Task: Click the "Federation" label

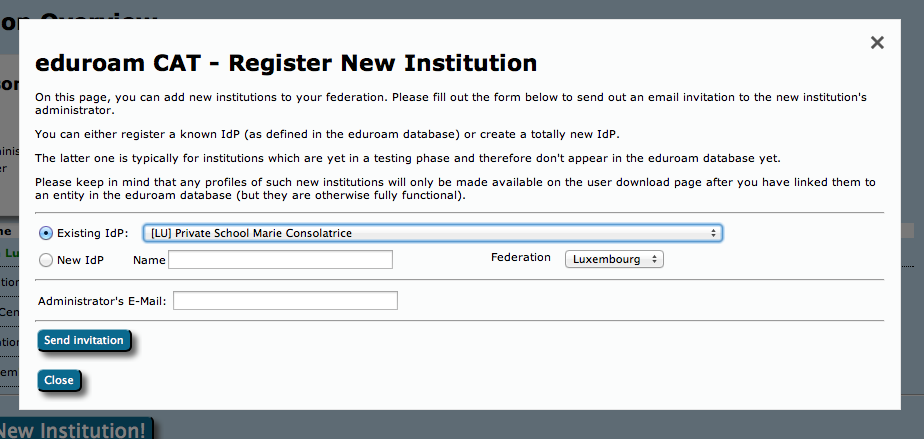Action: coord(521,258)
